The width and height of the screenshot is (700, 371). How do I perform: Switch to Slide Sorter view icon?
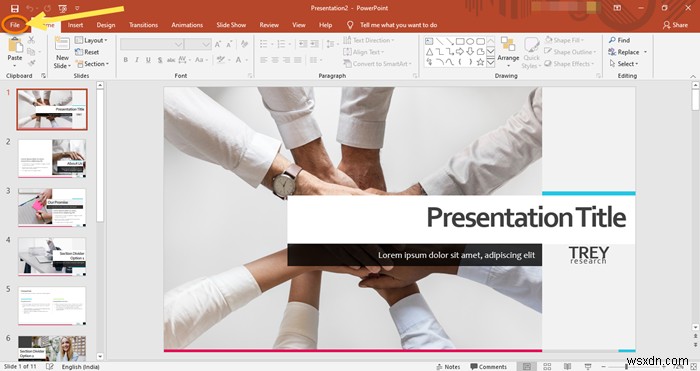547,367
